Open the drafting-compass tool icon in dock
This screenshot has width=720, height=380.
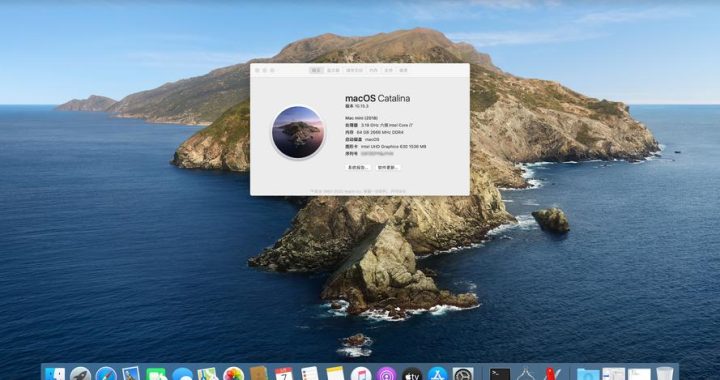(526, 374)
